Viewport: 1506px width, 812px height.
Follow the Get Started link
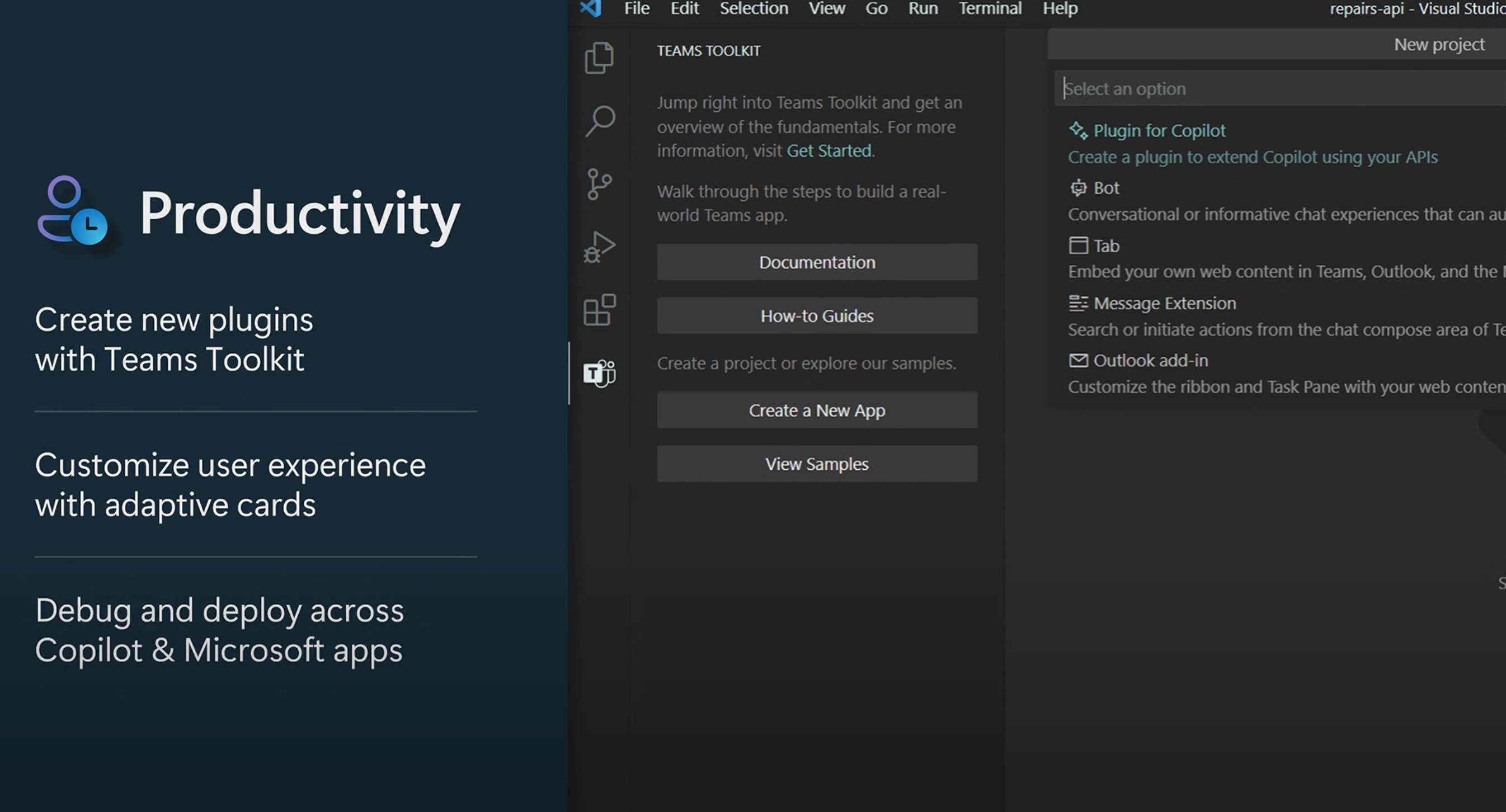(x=829, y=151)
